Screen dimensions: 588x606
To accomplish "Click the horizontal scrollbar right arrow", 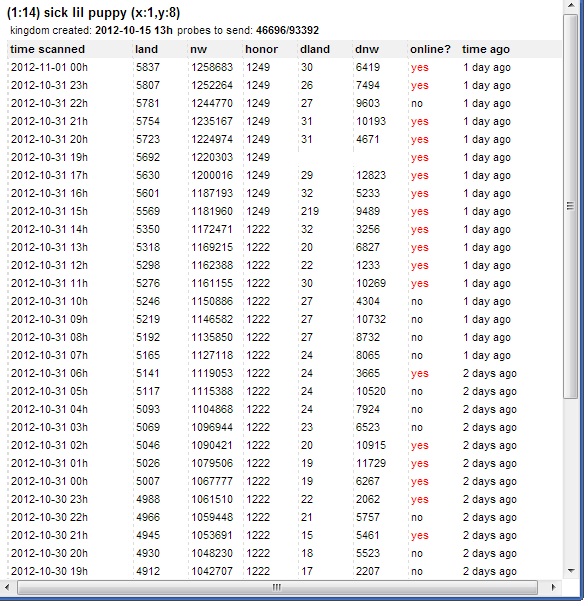I will coord(553,587).
